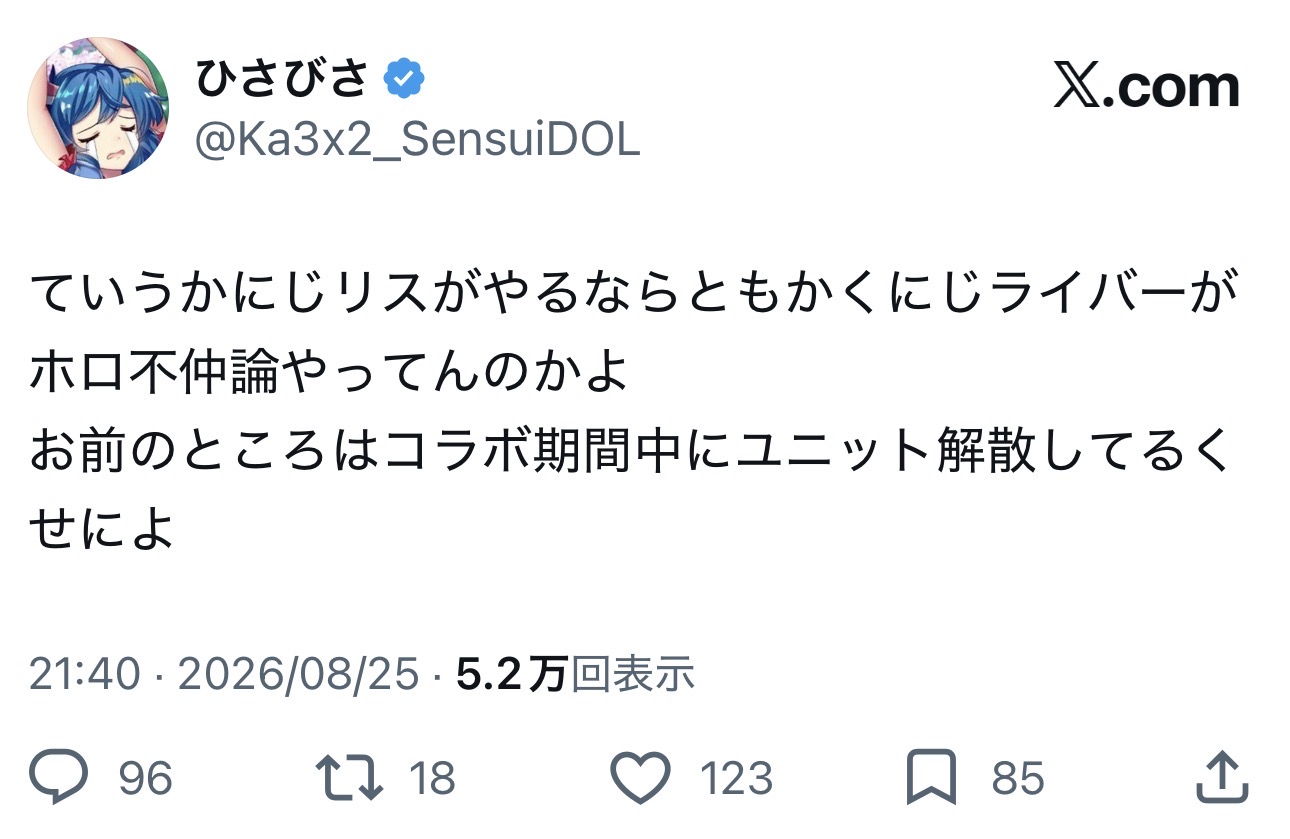
Task: Open the @Ka3x2_SensuiDOL handle link
Action: (x=416, y=142)
